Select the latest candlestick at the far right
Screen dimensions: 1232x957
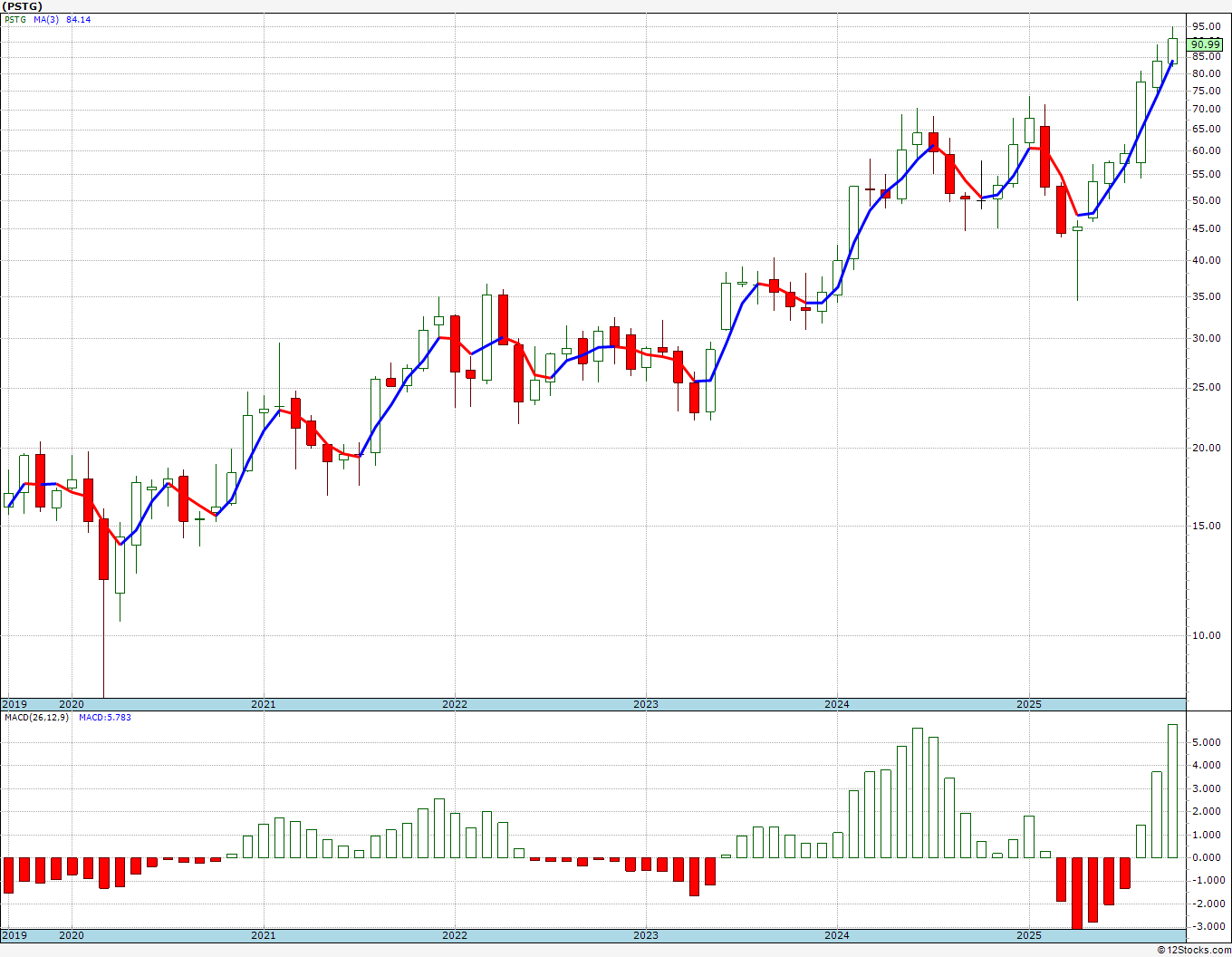[1172, 50]
